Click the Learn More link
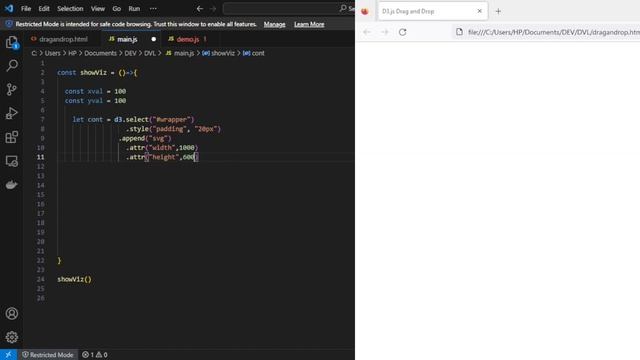The image size is (640, 360). (x=309, y=24)
